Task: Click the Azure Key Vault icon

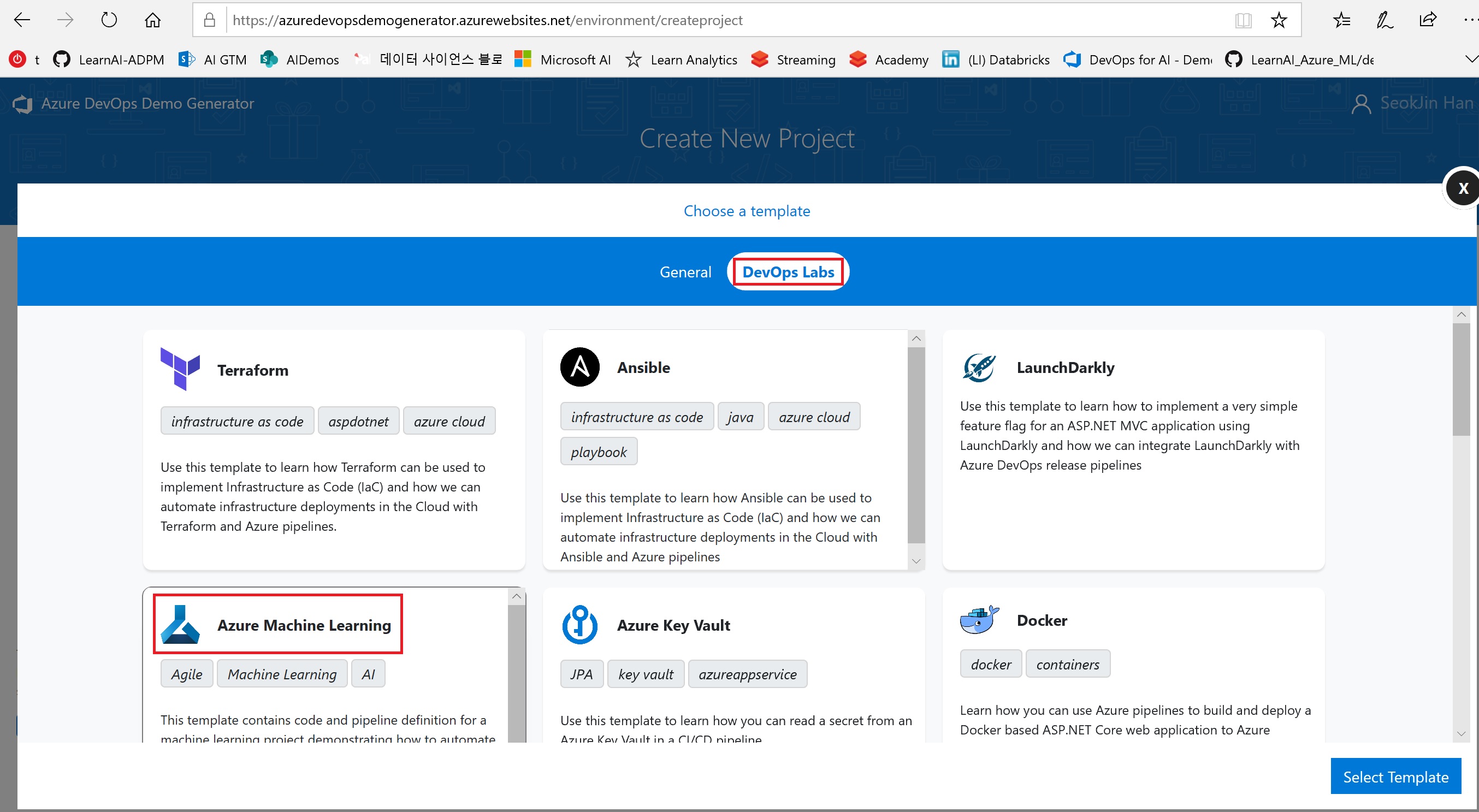Action: pyautogui.click(x=579, y=624)
